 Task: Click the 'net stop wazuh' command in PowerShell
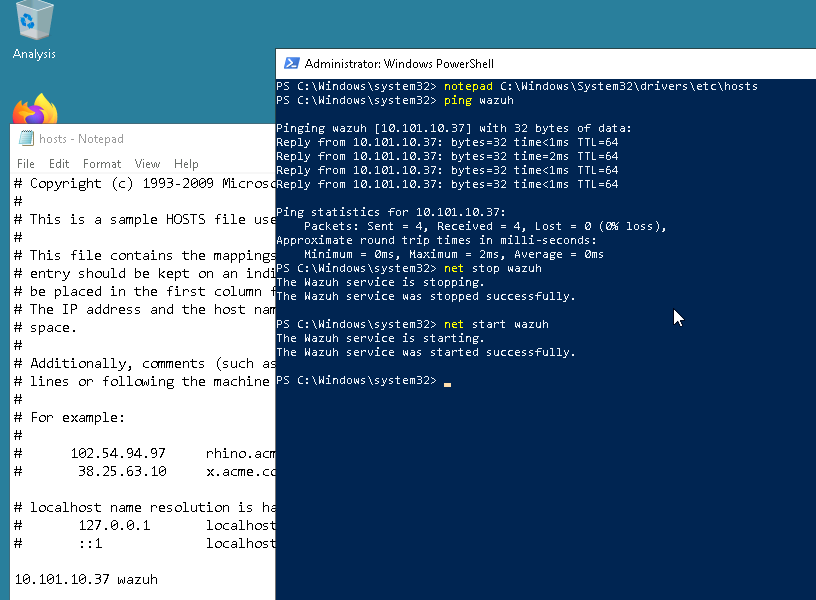click(x=493, y=269)
